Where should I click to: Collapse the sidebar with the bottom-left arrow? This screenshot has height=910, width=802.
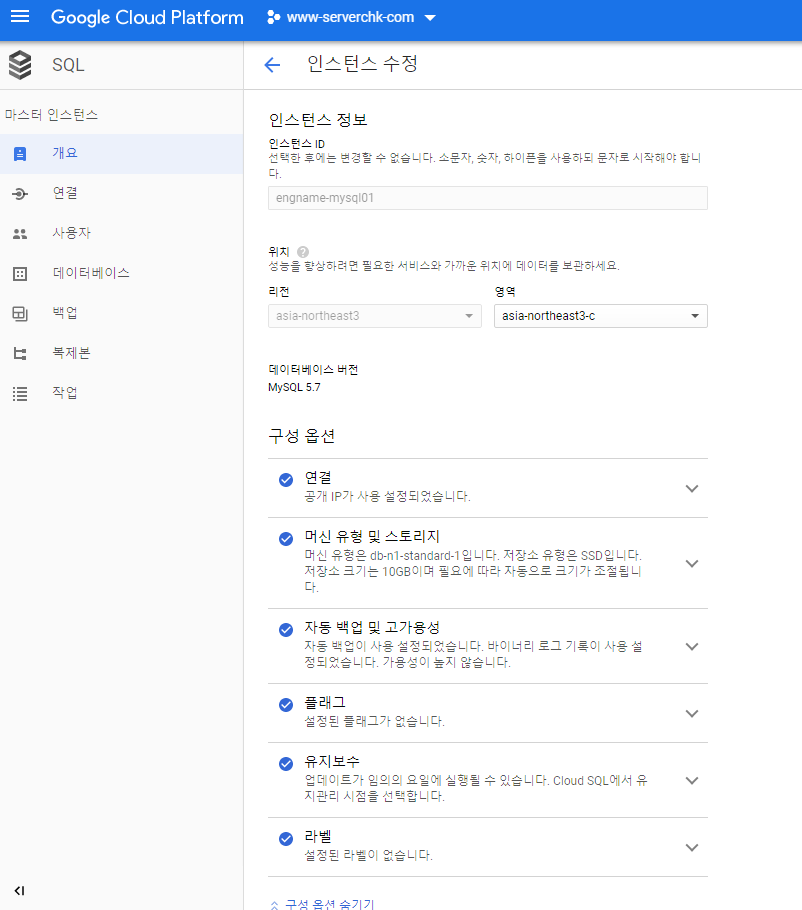click(18, 889)
